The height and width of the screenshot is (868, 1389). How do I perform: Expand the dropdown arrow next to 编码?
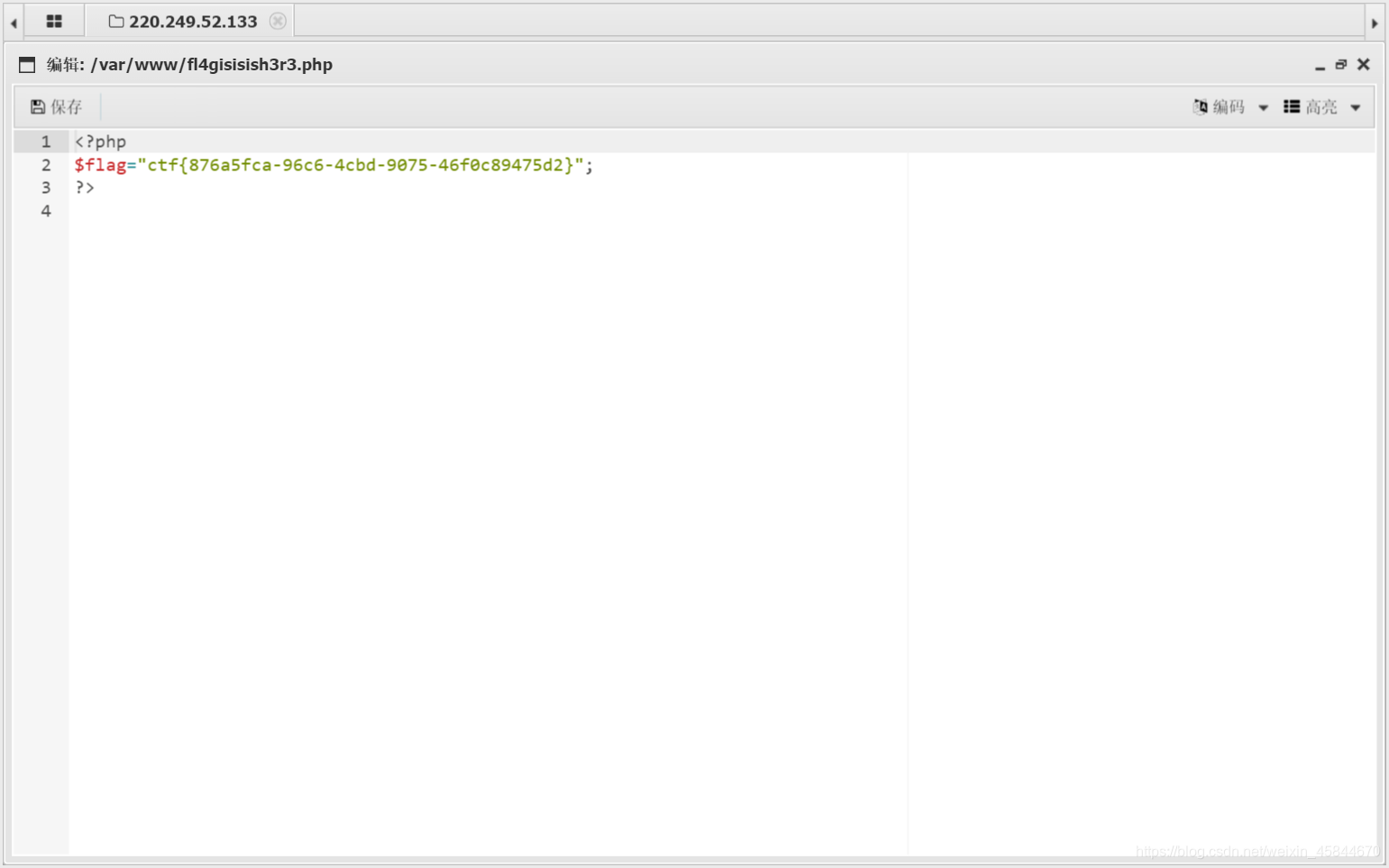pos(1263,106)
